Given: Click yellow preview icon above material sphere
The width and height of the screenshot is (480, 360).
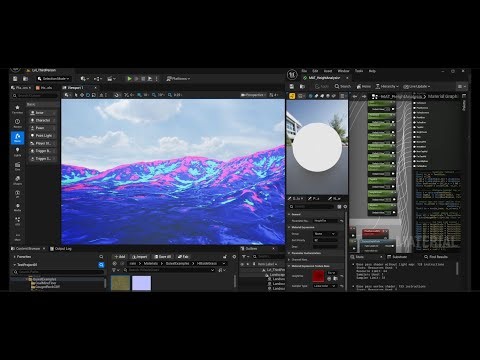Looking at the screenshot, I should pyautogui.click(x=292, y=96).
